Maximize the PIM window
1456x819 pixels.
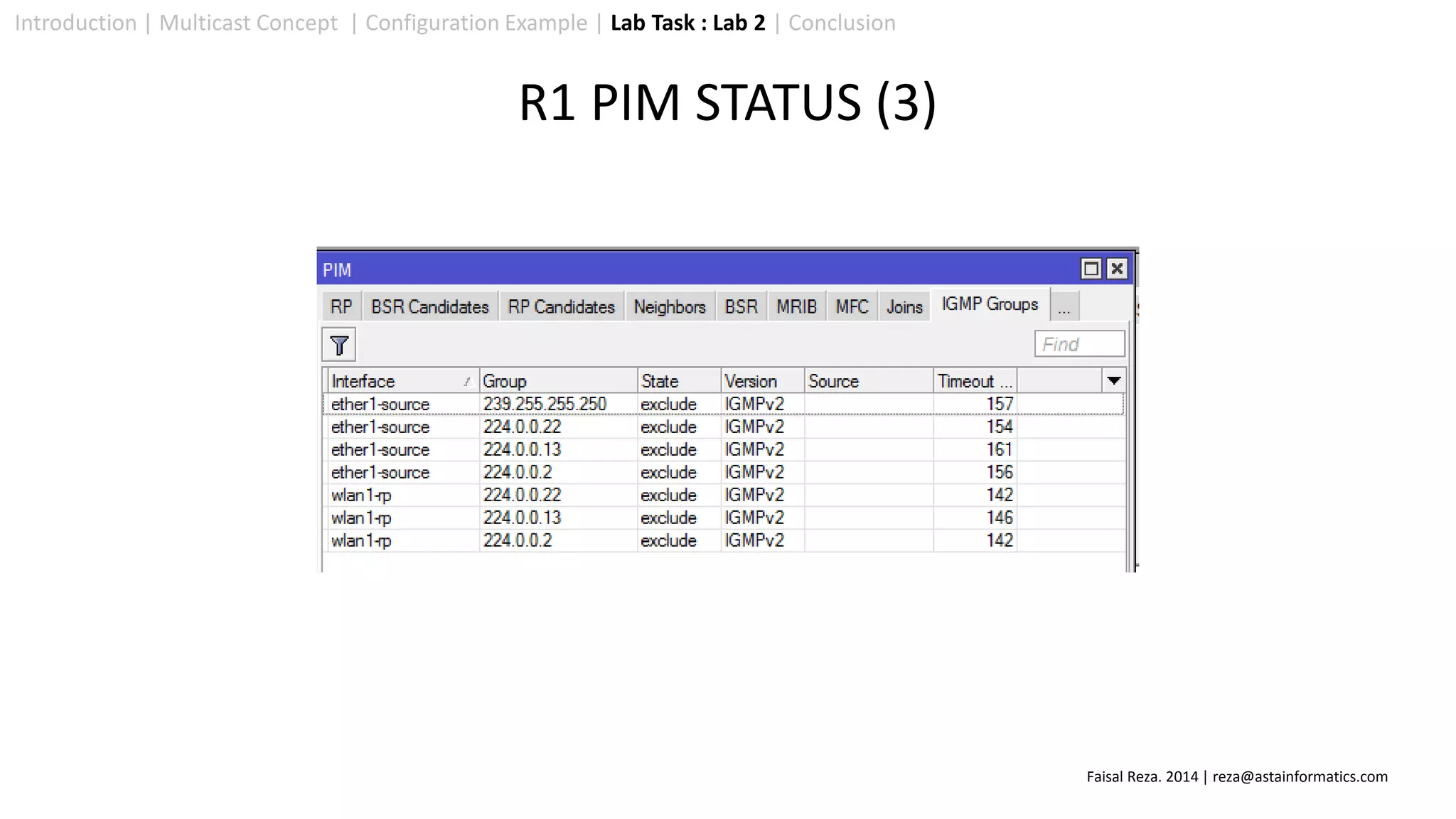point(1091,269)
